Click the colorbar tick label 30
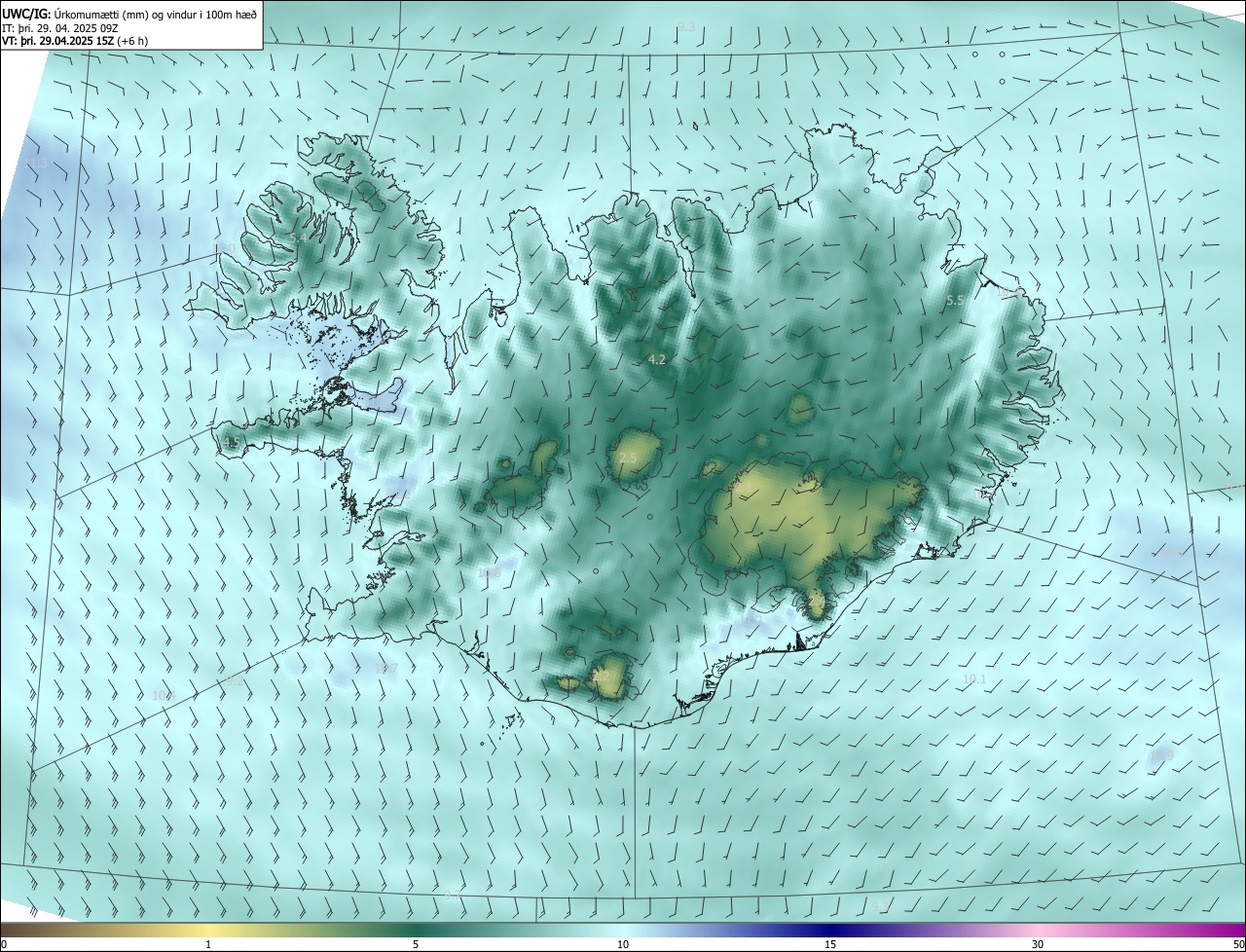 (x=1038, y=944)
